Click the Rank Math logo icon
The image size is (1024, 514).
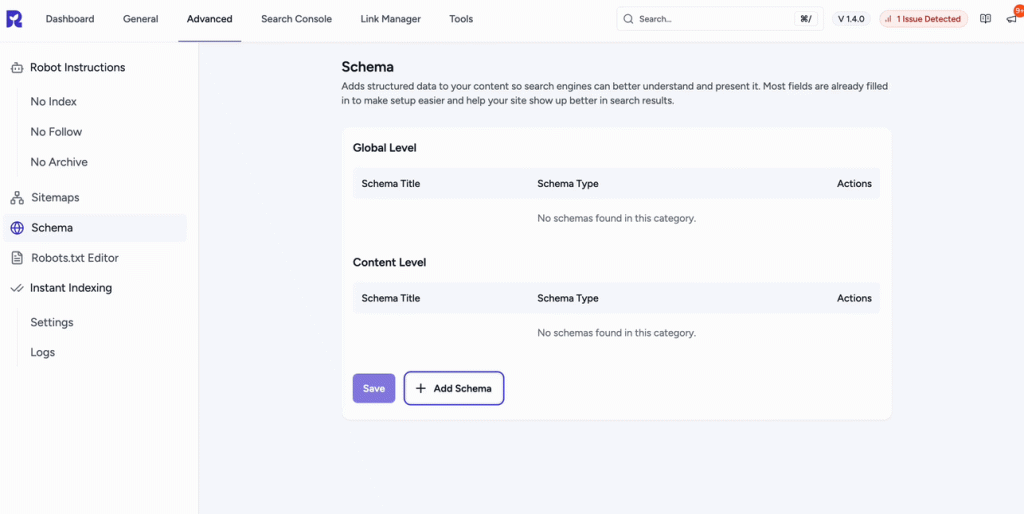coord(14,19)
